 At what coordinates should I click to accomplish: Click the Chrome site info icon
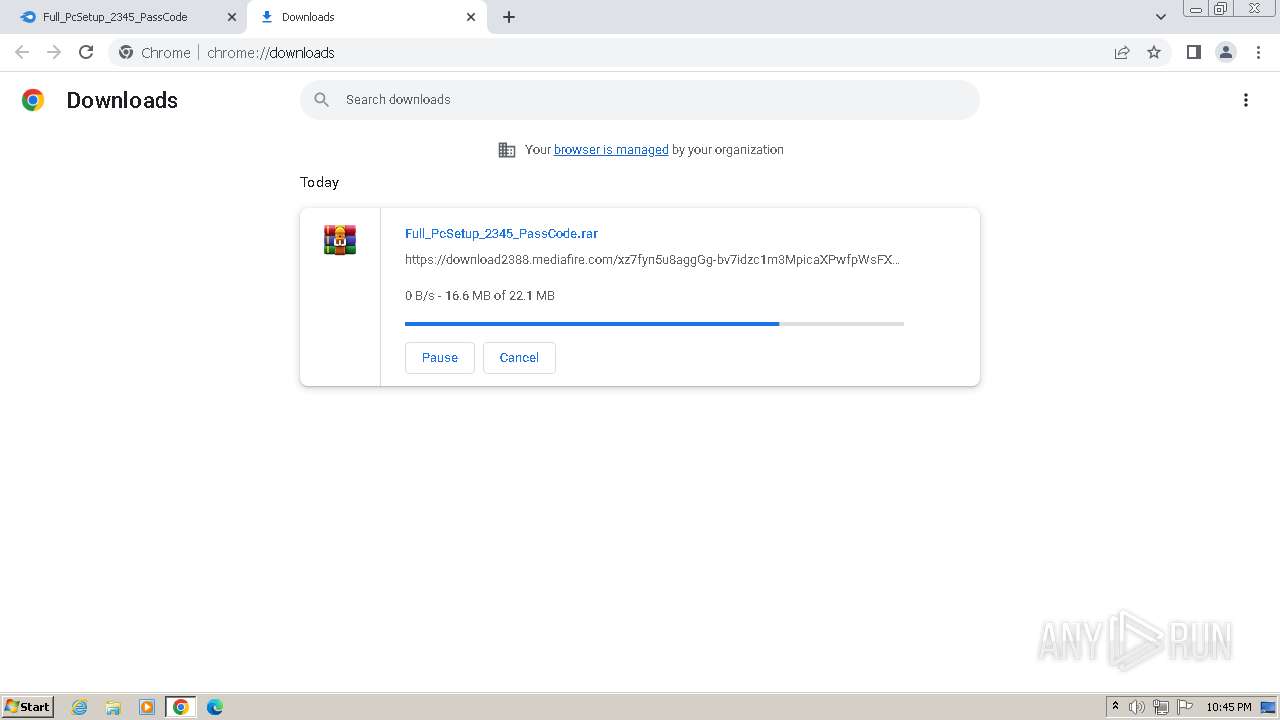click(x=126, y=52)
